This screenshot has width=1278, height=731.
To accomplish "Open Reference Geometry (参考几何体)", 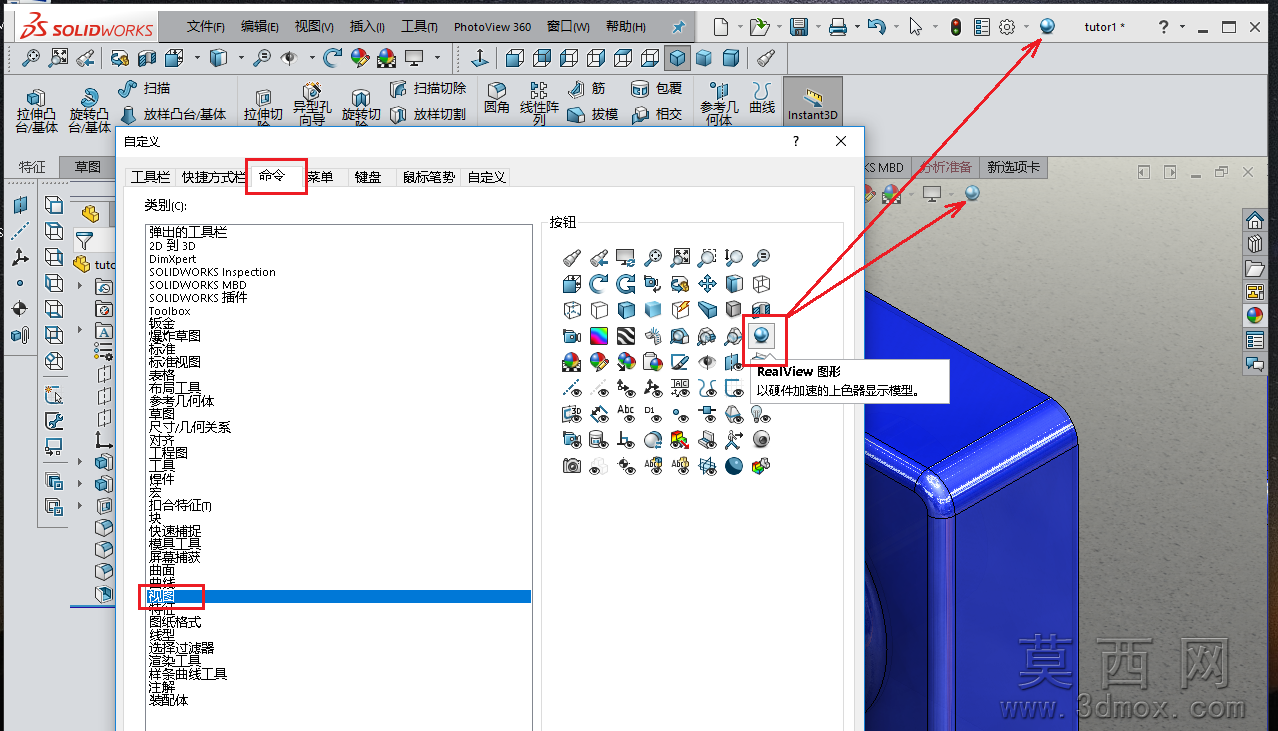I will [718, 104].
